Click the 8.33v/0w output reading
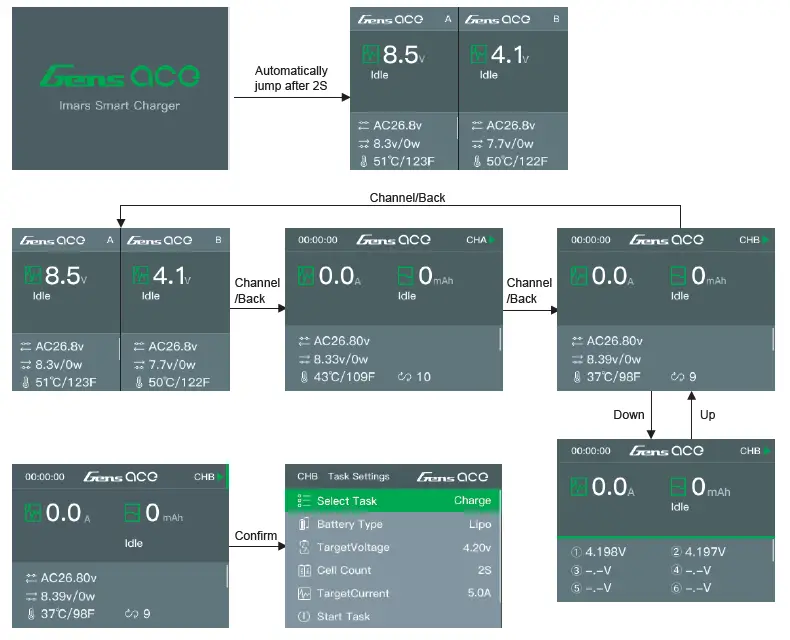Viewport: 790px width, 640px height. pos(341,359)
